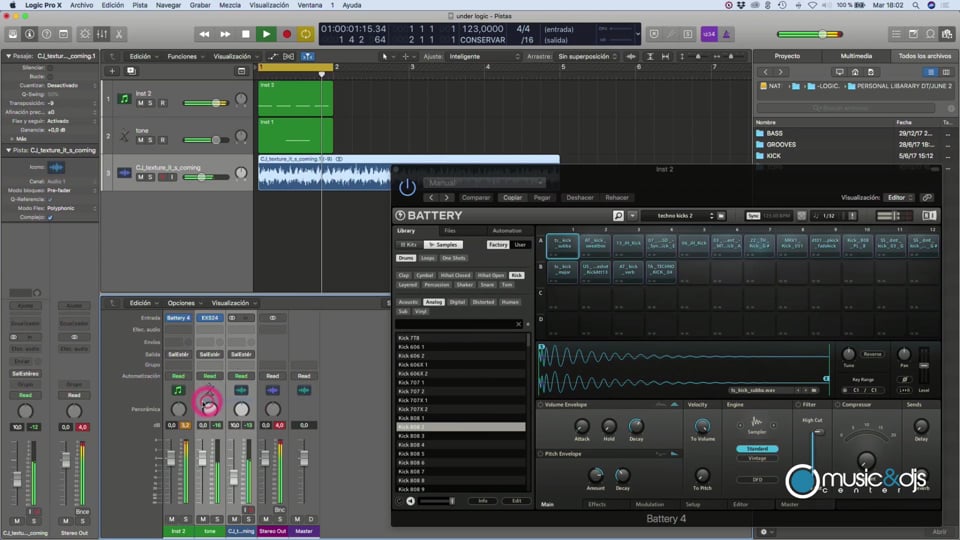Arm recording with the red record button
960x540 pixels.
(x=287, y=34)
